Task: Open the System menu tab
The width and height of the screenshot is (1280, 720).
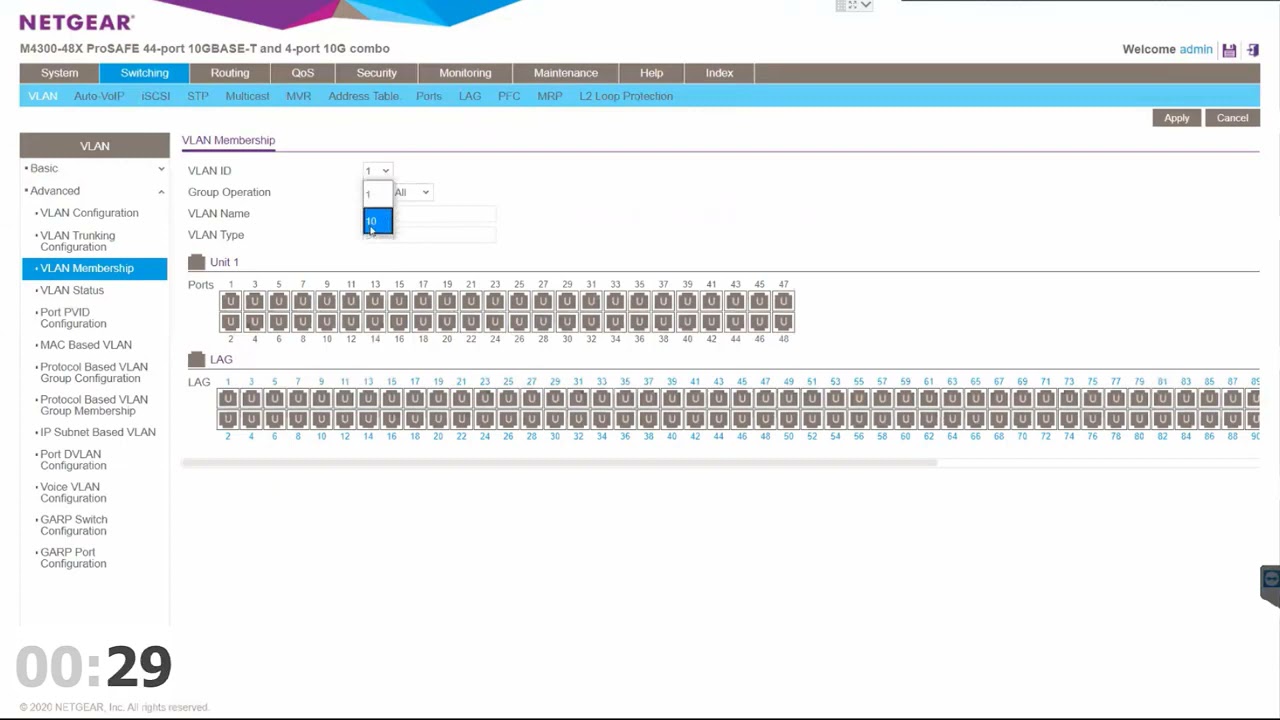Action: click(59, 73)
